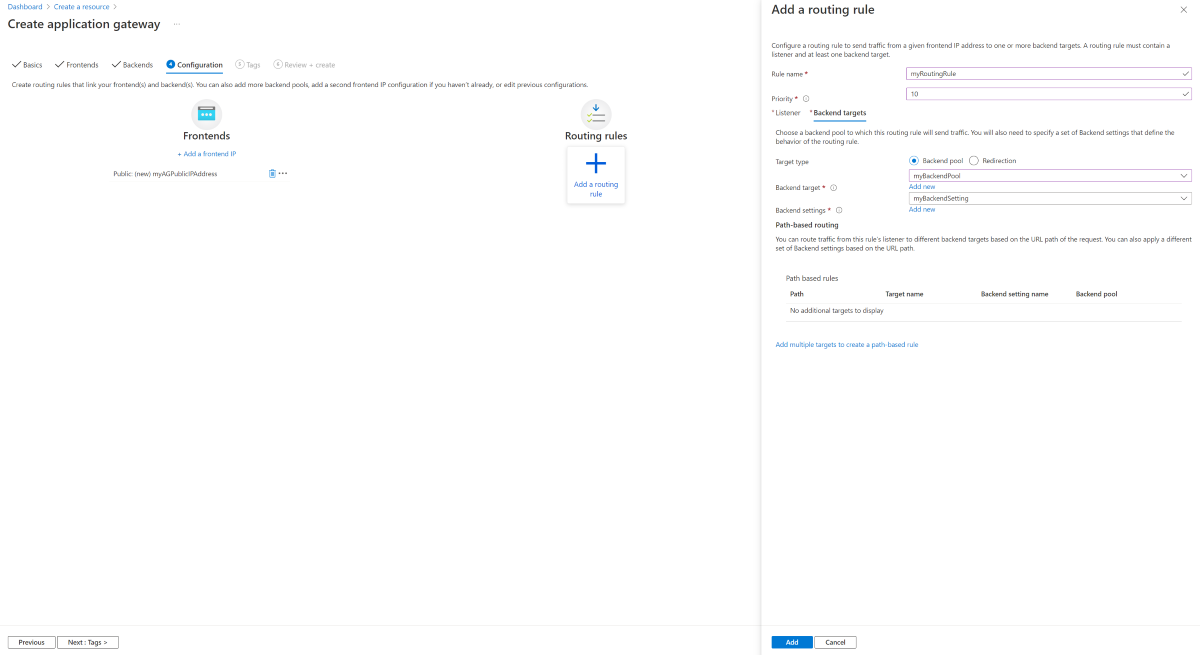The width and height of the screenshot is (1200, 655).
Task: Click the Previous button
Action: [31, 642]
